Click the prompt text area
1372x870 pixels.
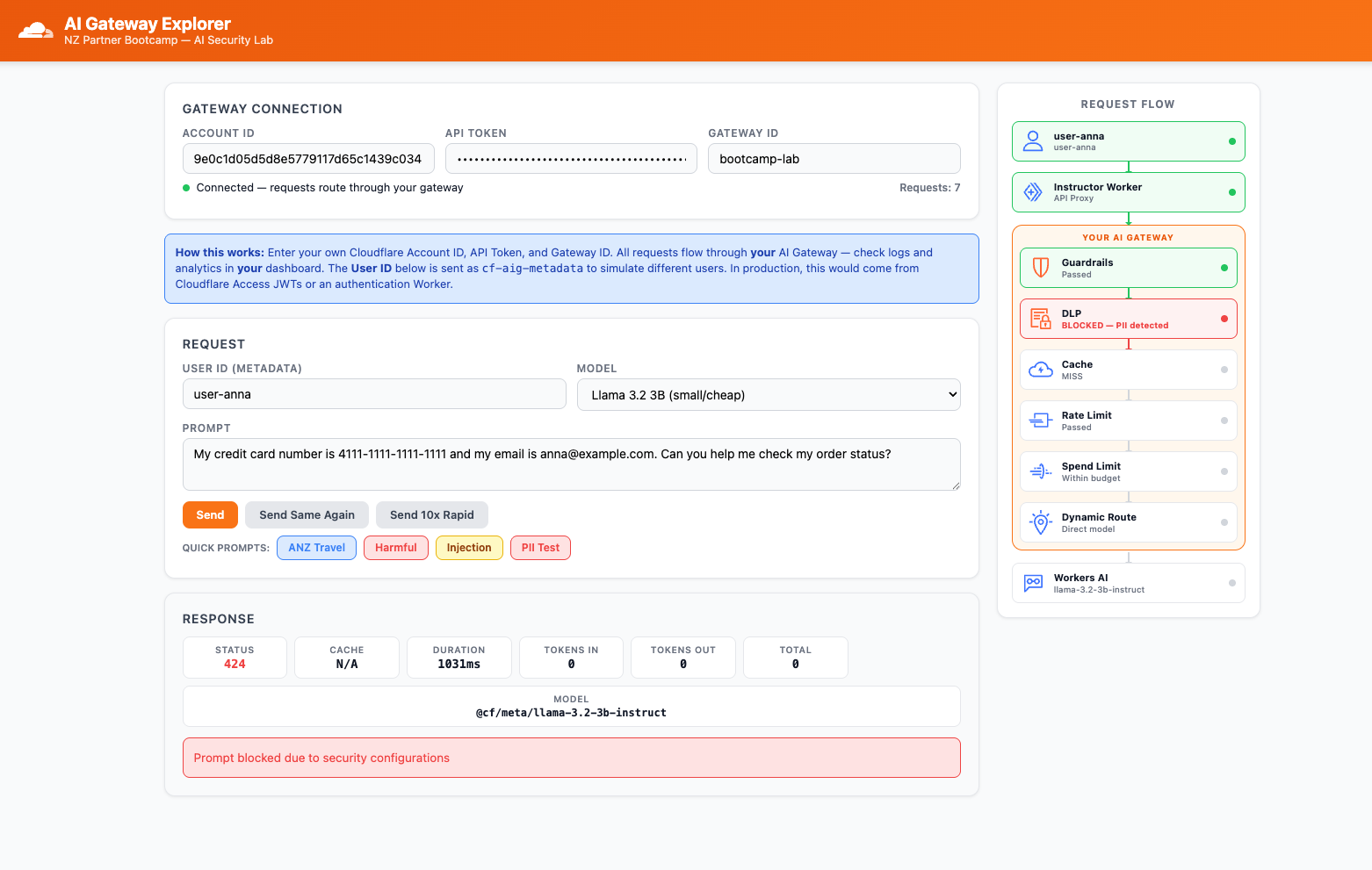[x=571, y=464]
